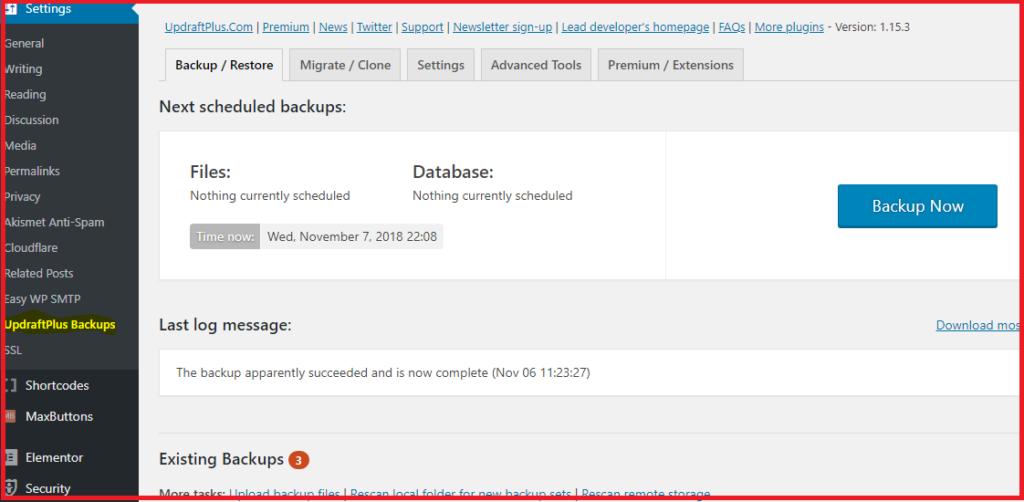Select UpdraftPlus Backups in sidebar

pyautogui.click(x=59, y=324)
